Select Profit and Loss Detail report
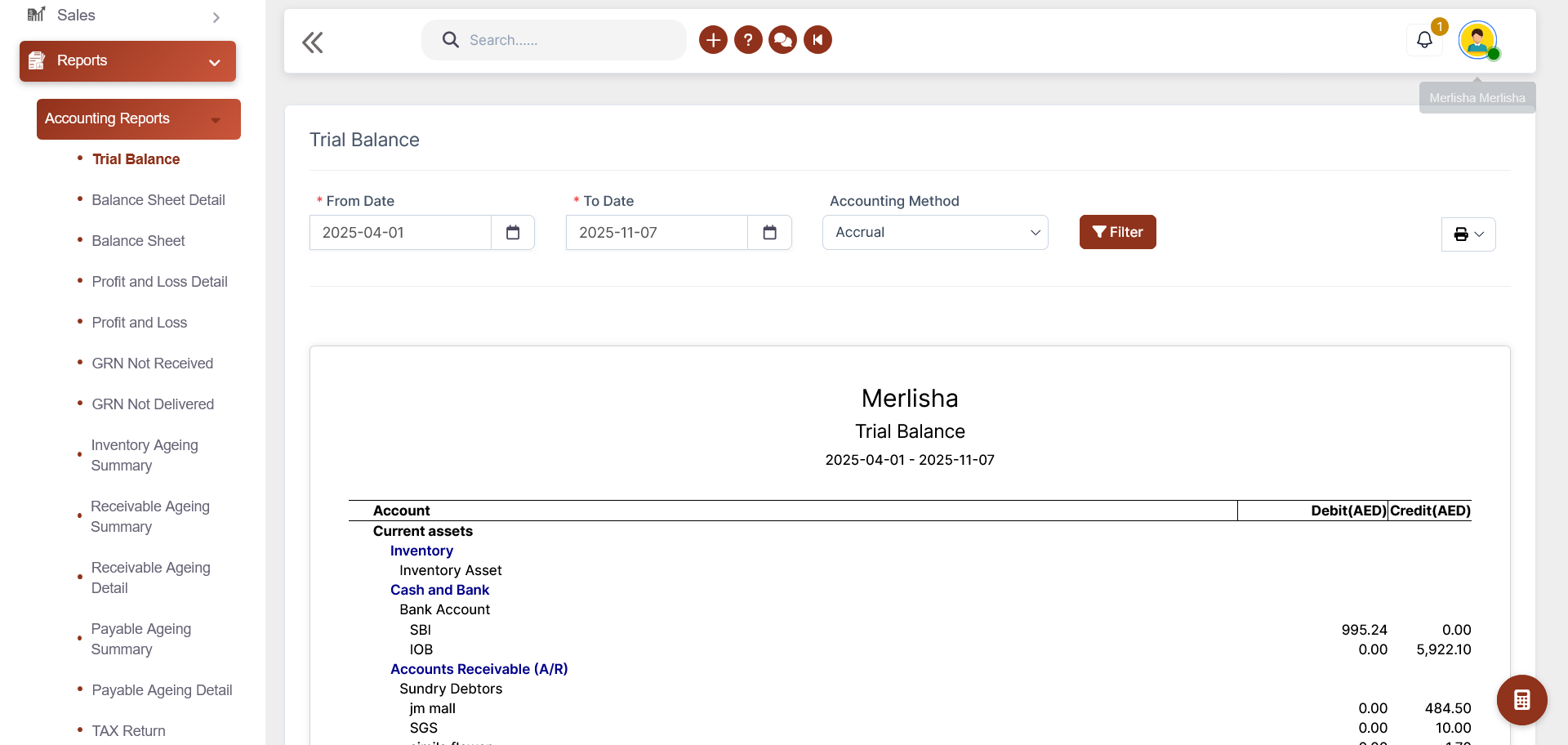The image size is (1568, 745). [x=159, y=282]
